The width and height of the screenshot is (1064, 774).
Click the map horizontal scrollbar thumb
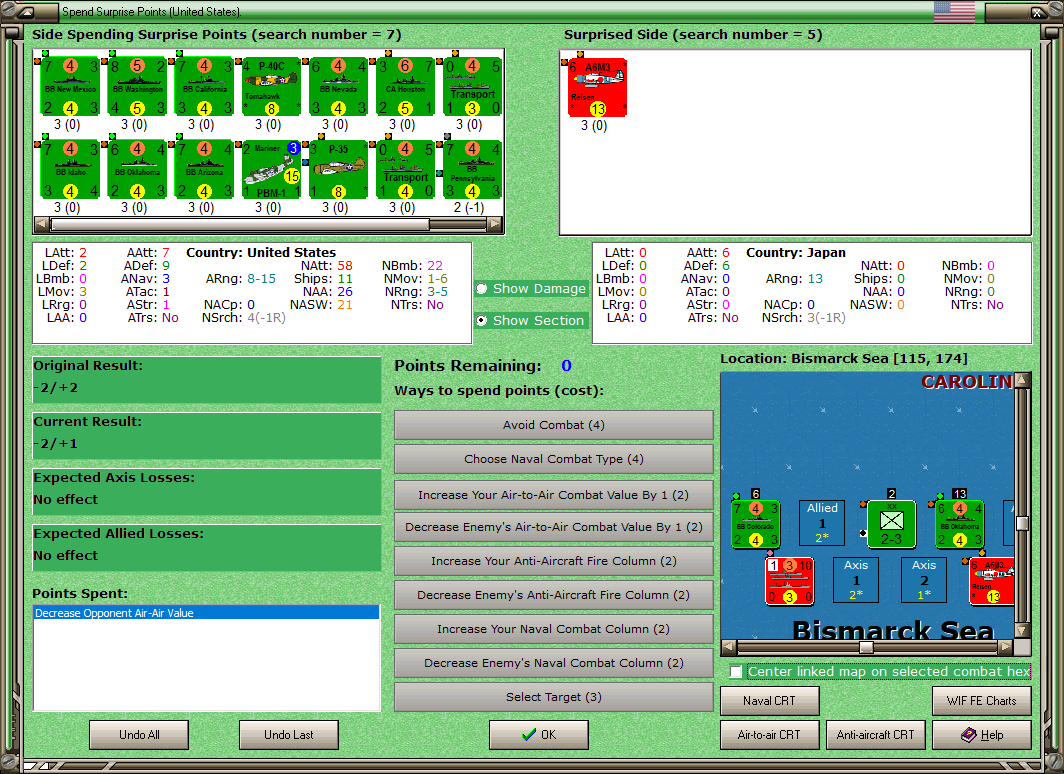[866, 647]
